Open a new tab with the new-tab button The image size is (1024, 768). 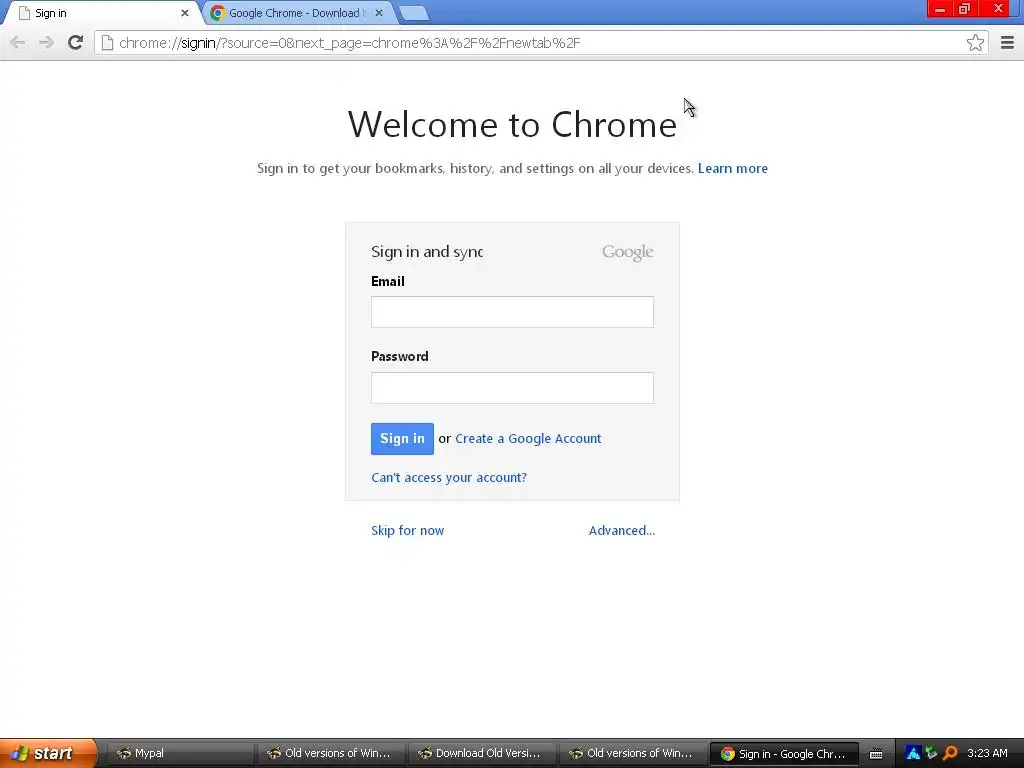point(413,12)
